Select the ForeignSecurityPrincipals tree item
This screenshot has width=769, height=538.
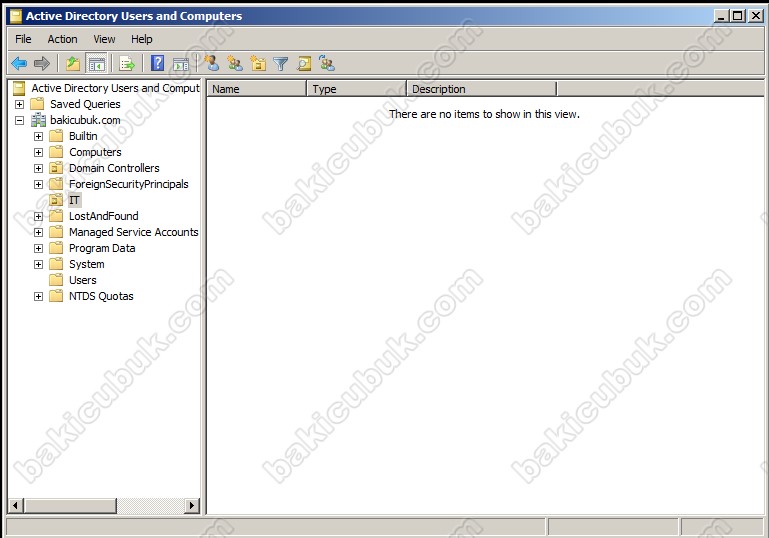[128, 184]
